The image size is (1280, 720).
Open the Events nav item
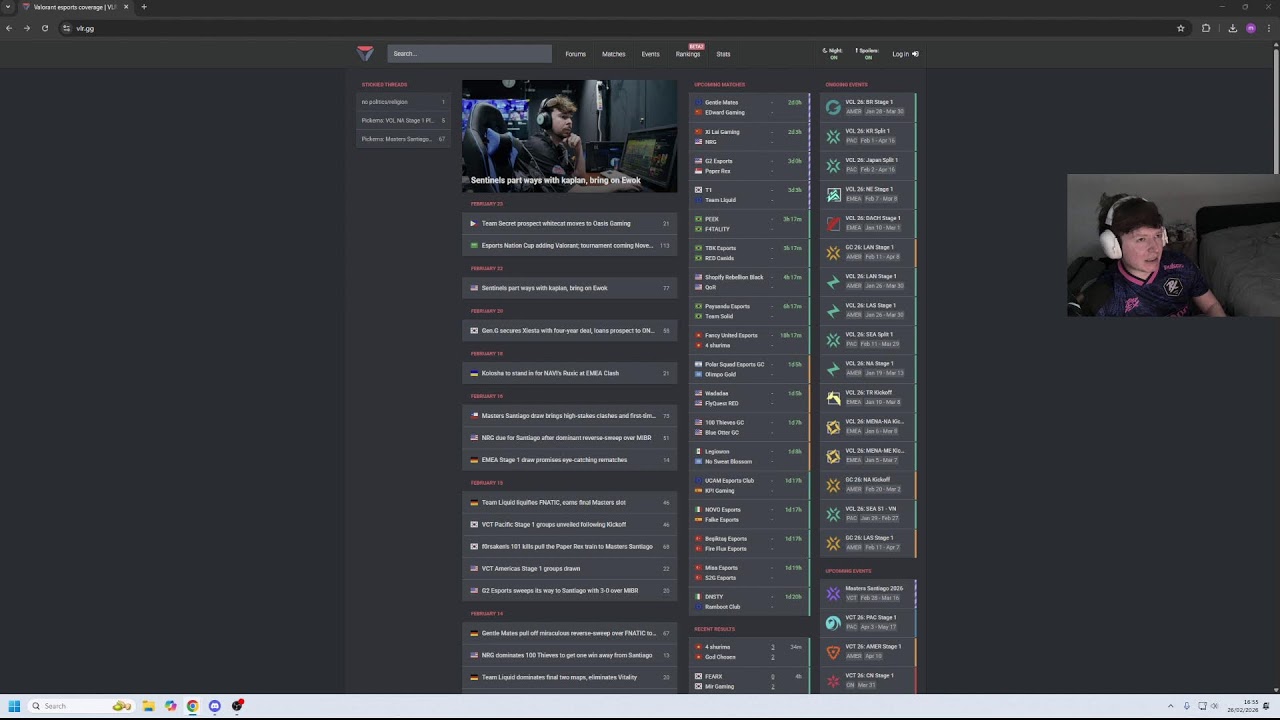pos(650,54)
